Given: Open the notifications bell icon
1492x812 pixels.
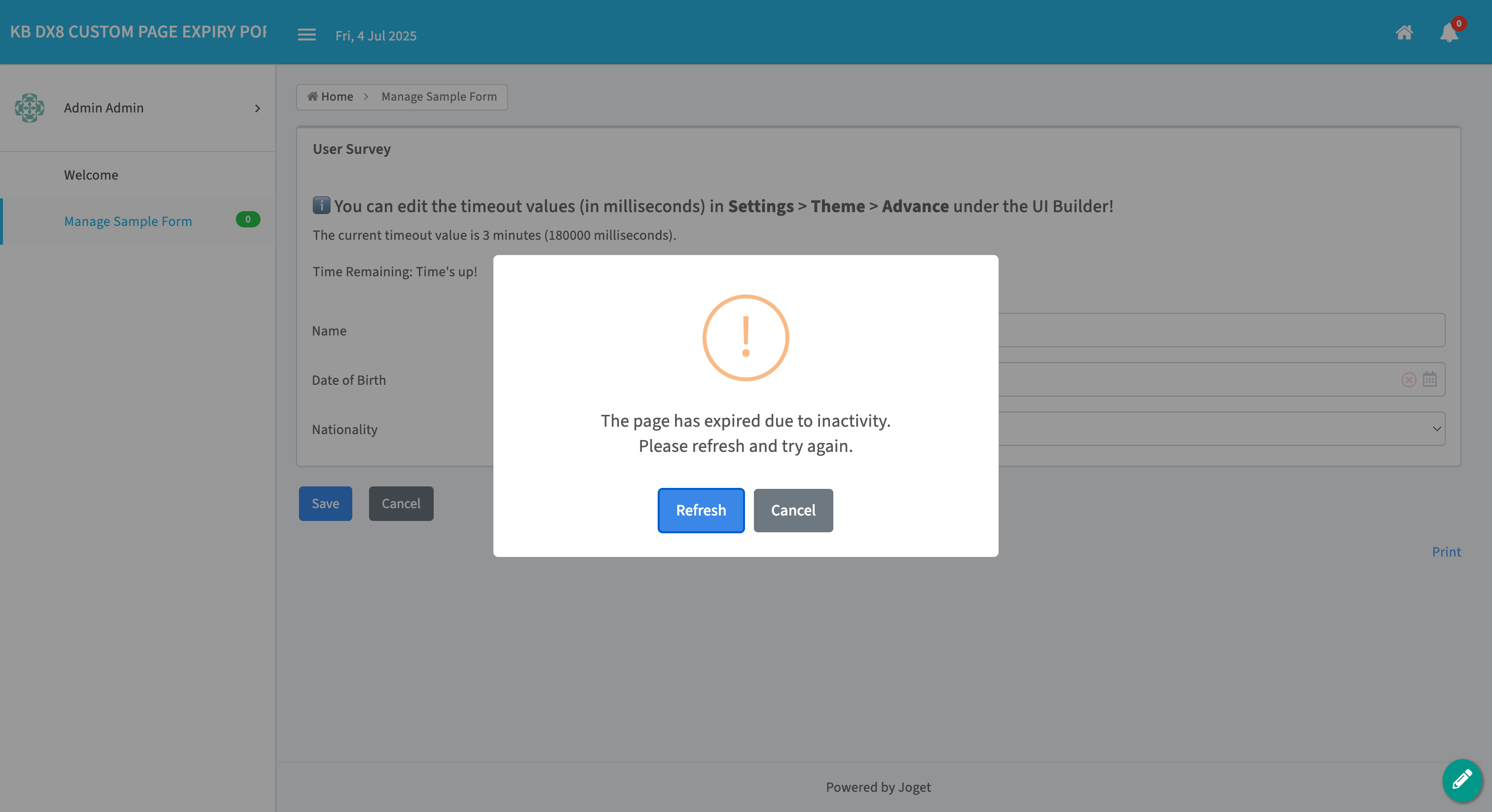Looking at the screenshot, I should tap(1449, 33).
